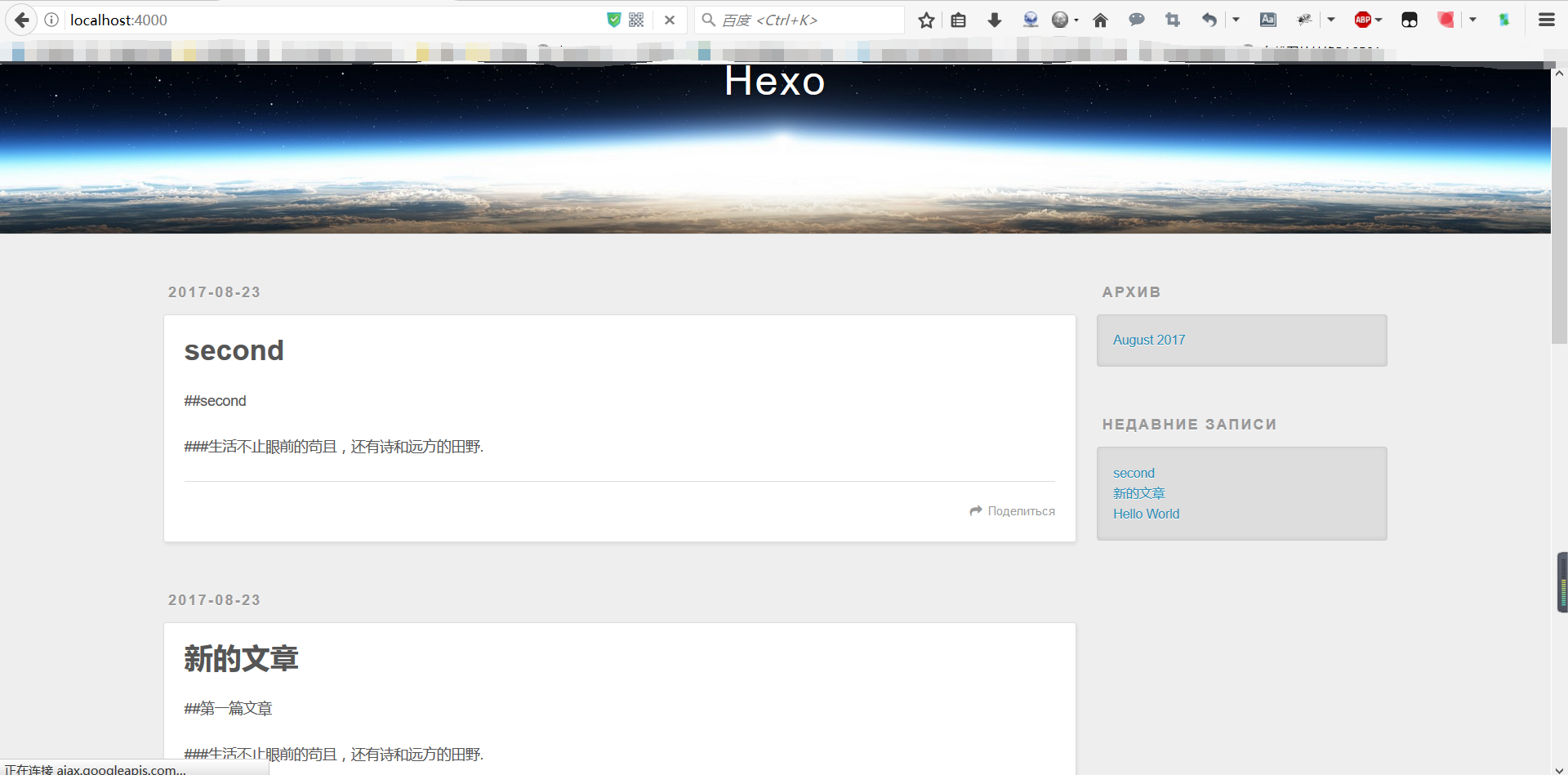The width and height of the screenshot is (1568, 775).
Task: Open the Aa text tool icon
Action: point(1268,20)
